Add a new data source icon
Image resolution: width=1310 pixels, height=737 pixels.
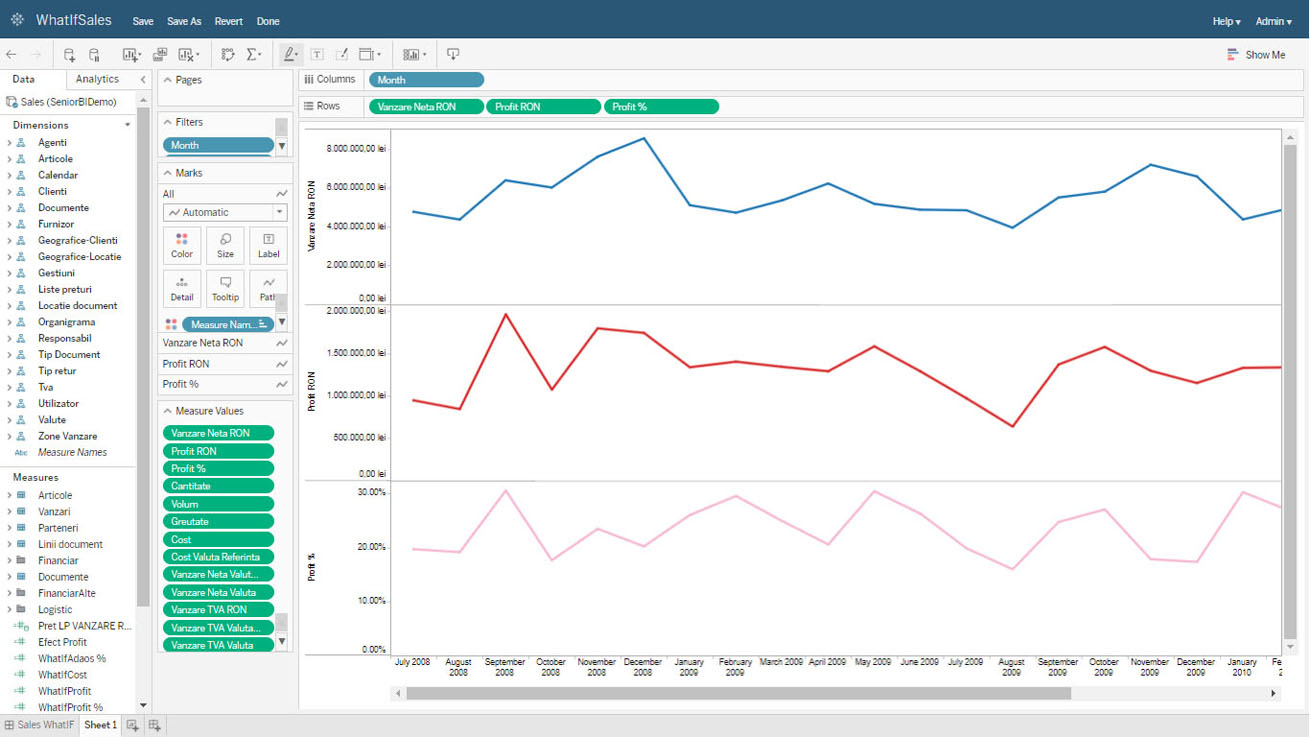pos(69,55)
